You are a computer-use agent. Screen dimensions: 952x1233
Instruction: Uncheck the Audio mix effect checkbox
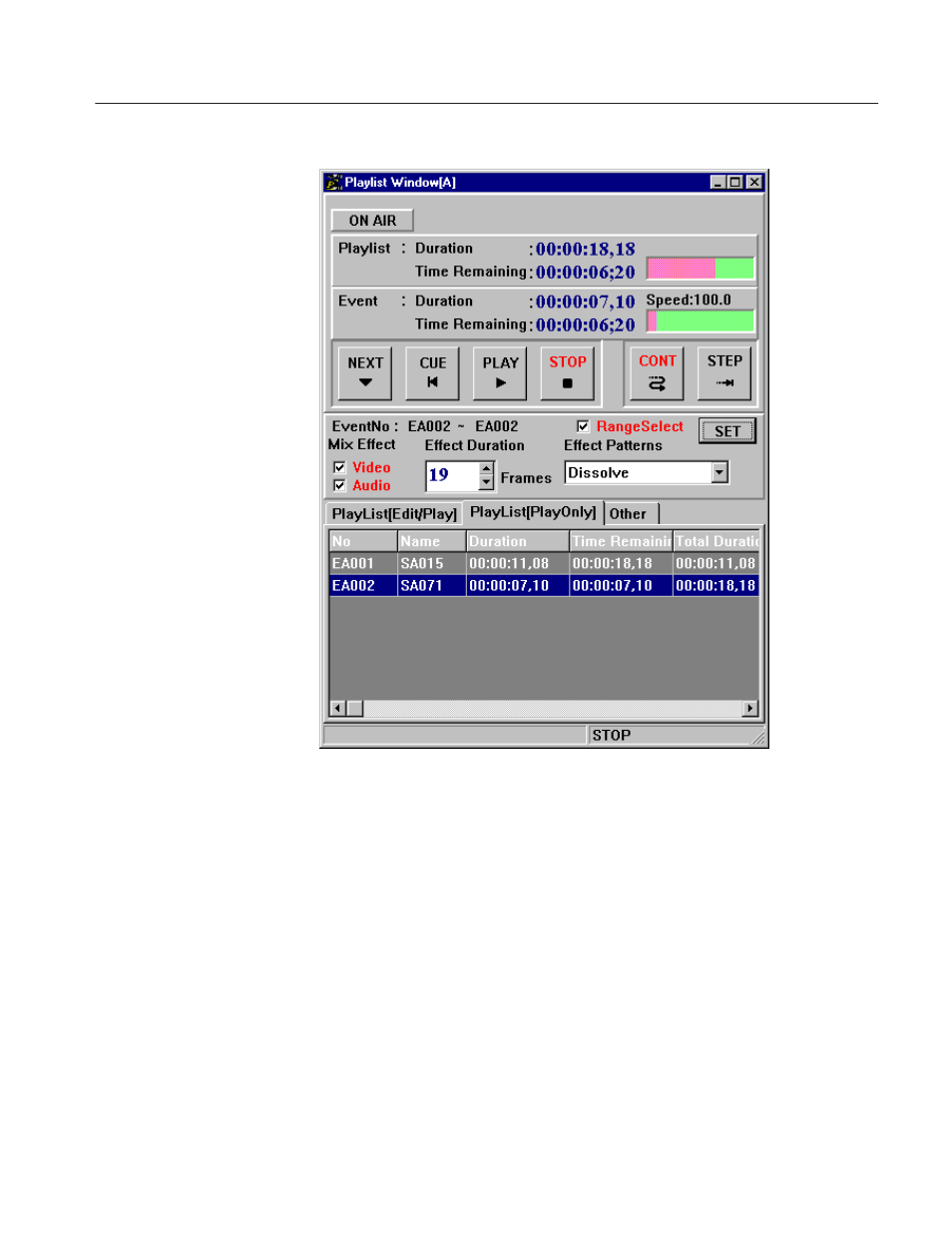pyautogui.click(x=339, y=485)
